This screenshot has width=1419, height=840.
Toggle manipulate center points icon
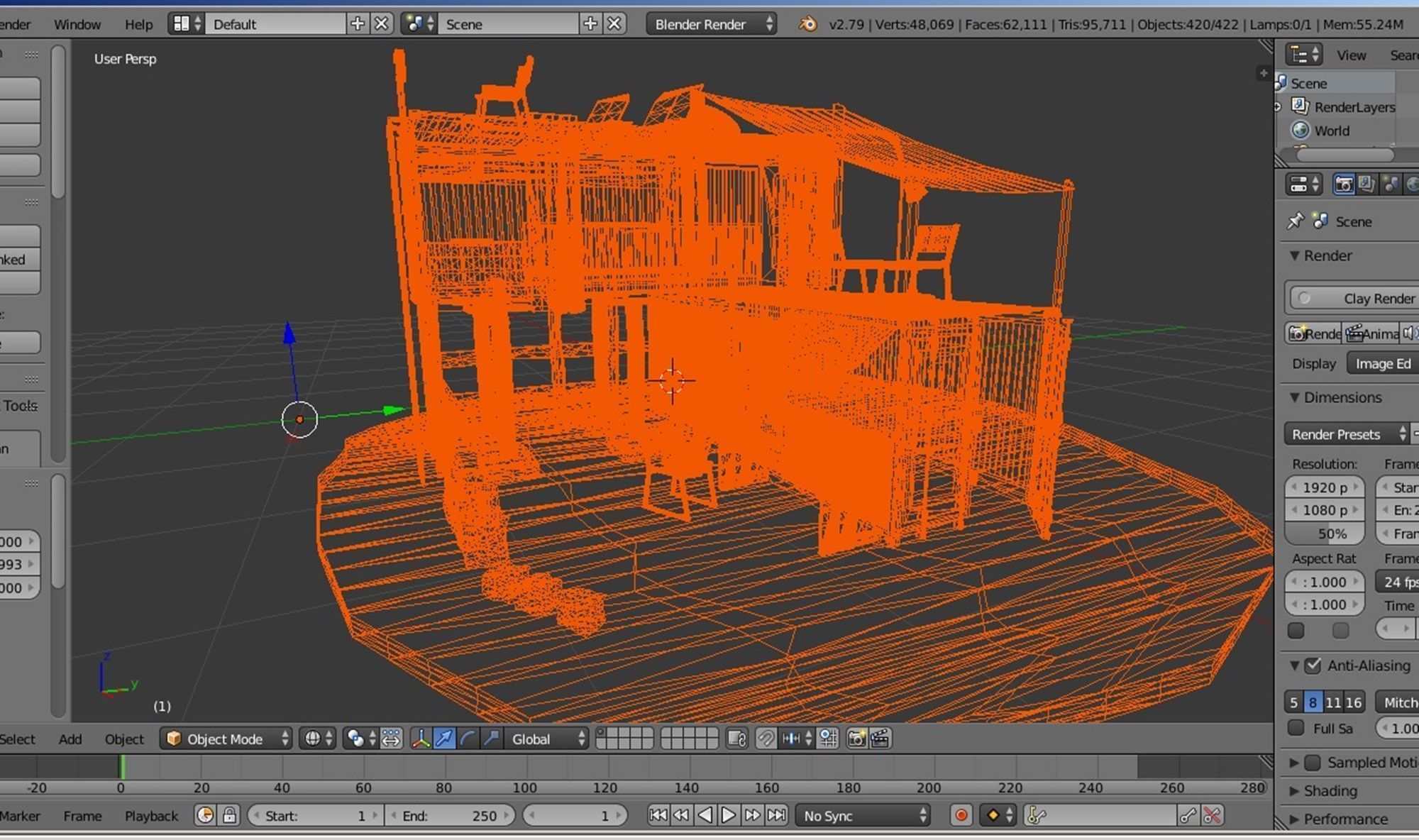(x=391, y=739)
